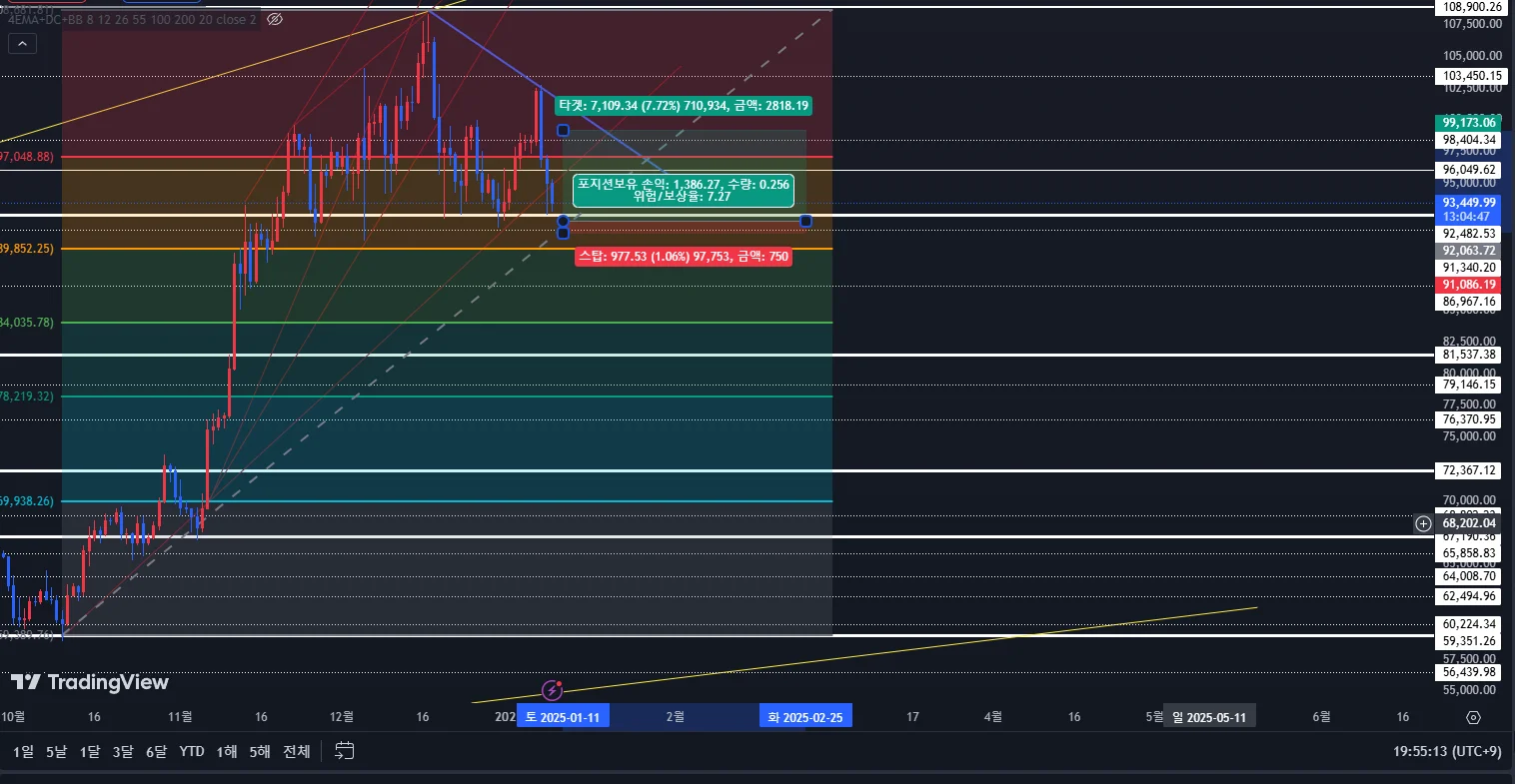Open the go-to-date calendar icon
The width and height of the screenshot is (1515, 784).
(x=345, y=751)
